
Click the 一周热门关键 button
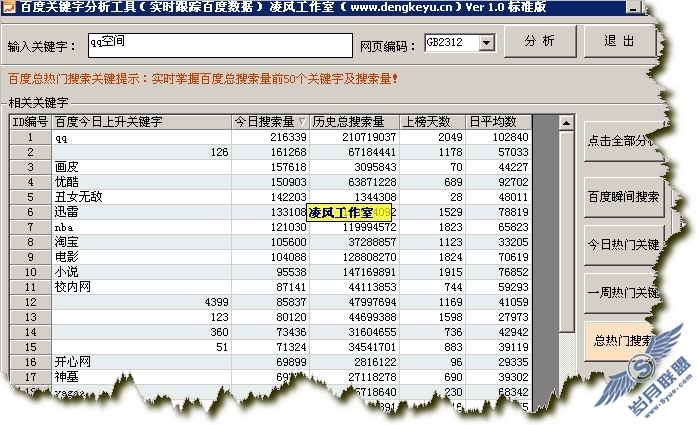click(621, 293)
